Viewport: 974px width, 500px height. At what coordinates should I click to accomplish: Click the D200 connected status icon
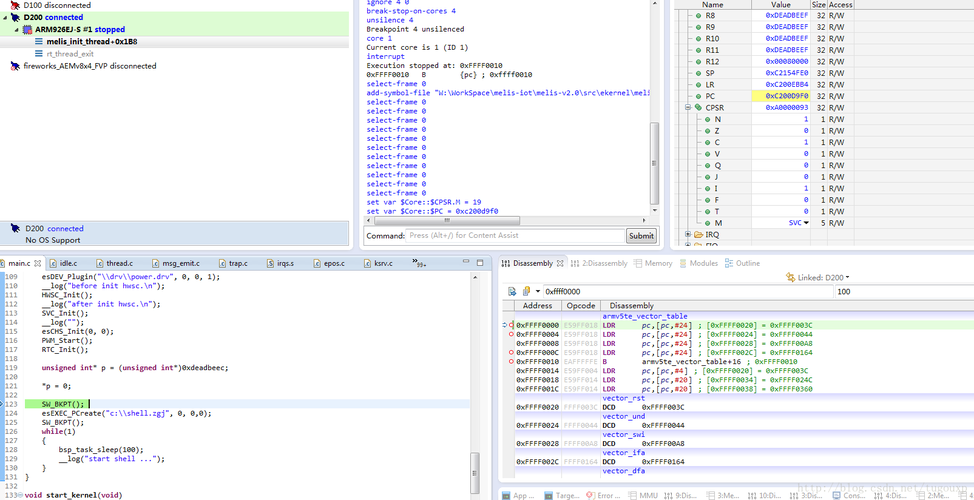(15, 229)
